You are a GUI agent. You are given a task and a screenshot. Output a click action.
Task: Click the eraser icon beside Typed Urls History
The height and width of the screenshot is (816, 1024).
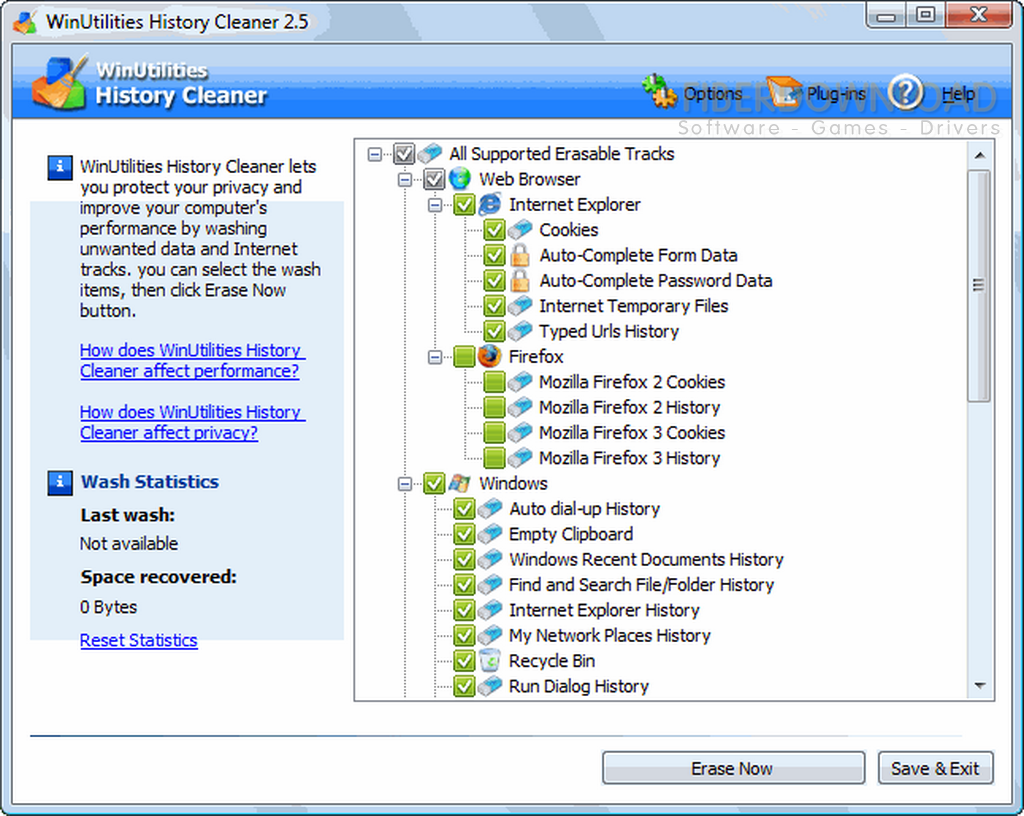pos(520,331)
